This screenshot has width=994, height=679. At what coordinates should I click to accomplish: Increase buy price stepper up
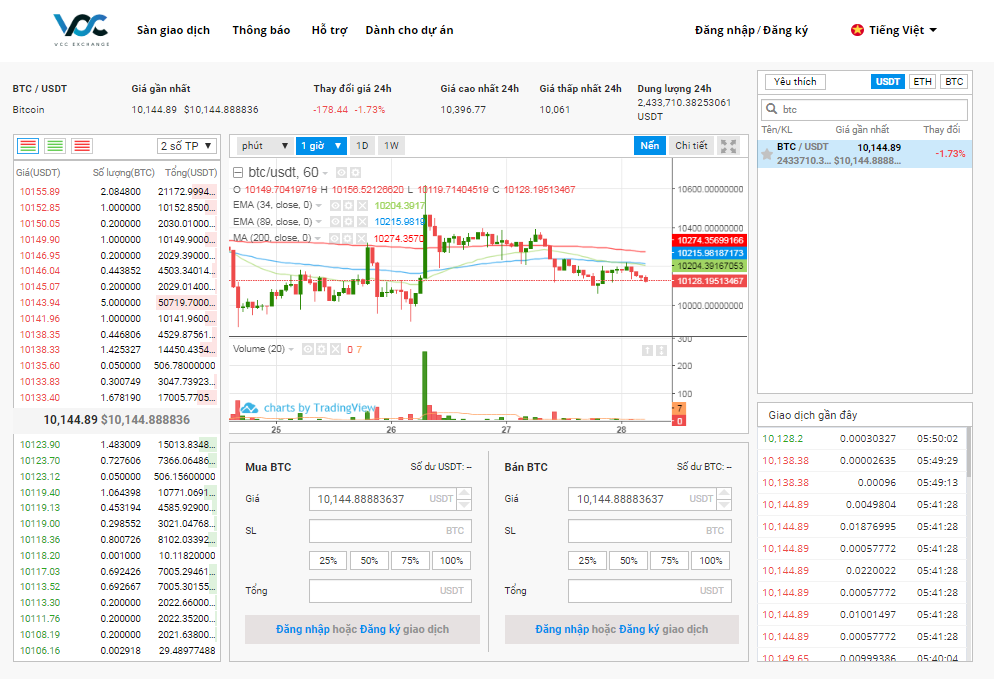click(464, 493)
